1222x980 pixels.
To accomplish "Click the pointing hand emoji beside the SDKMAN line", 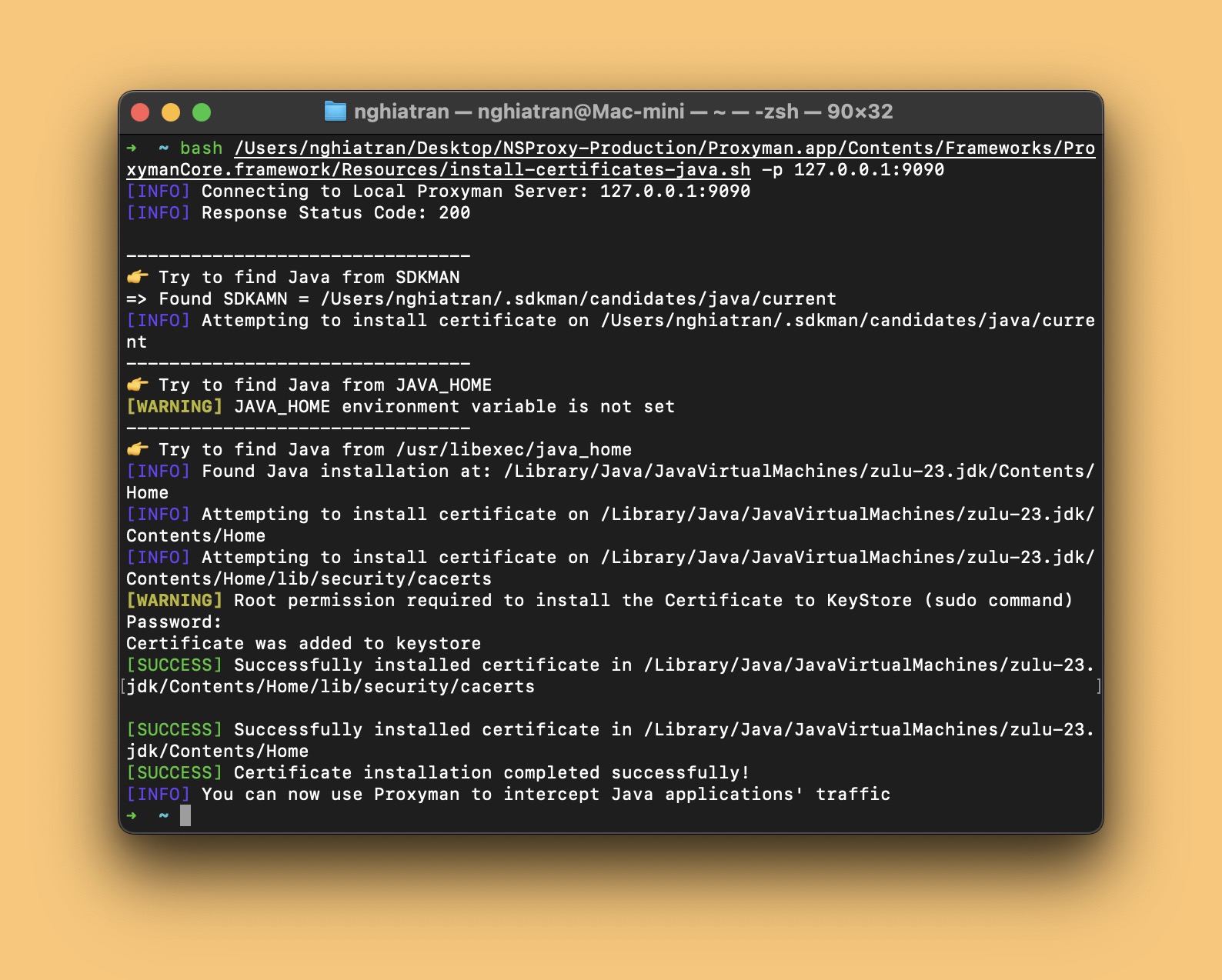I will 138,277.
